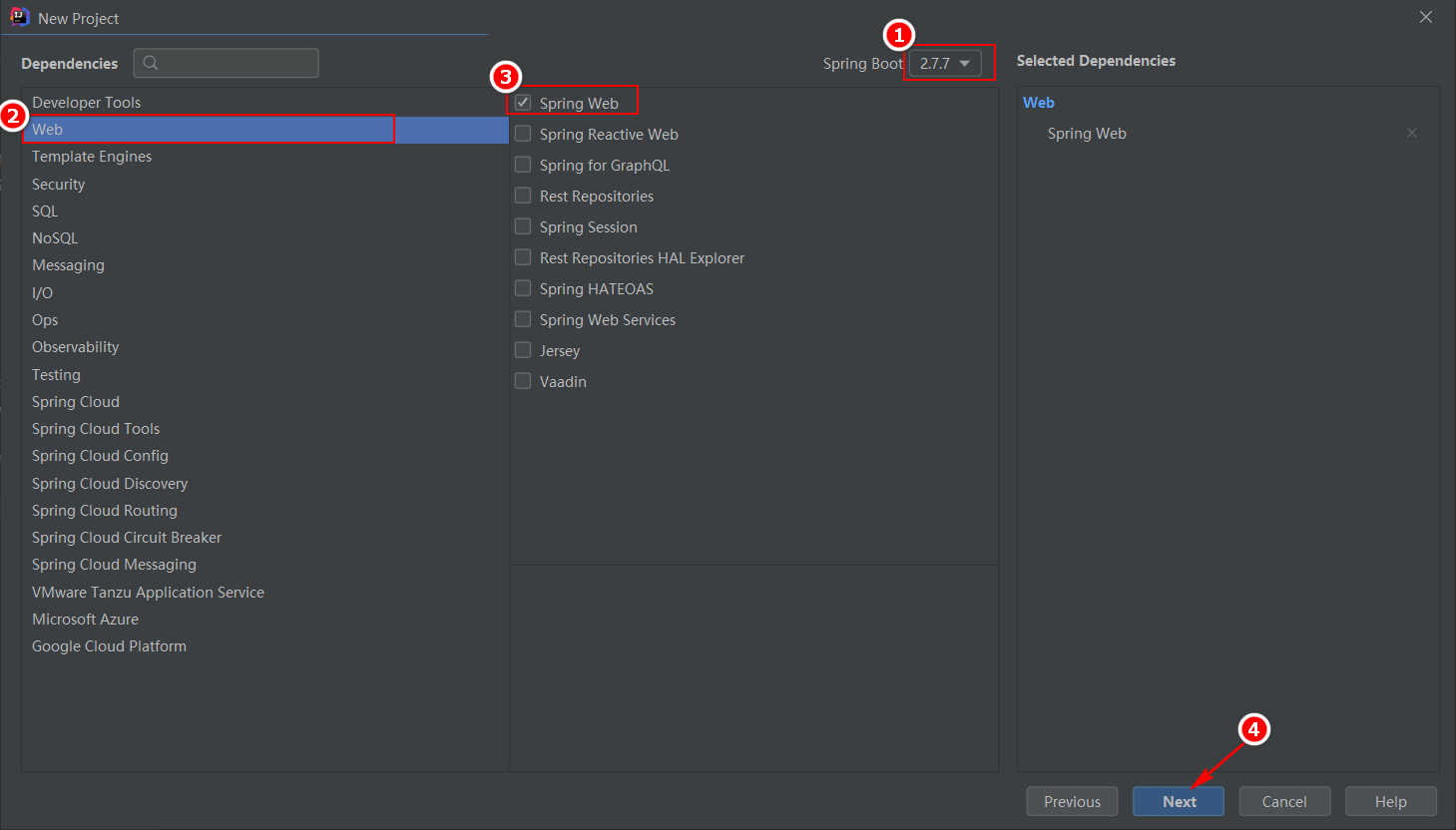
Task: Click the Web group in Selected Dependencies
Action: pos(1039,103)
